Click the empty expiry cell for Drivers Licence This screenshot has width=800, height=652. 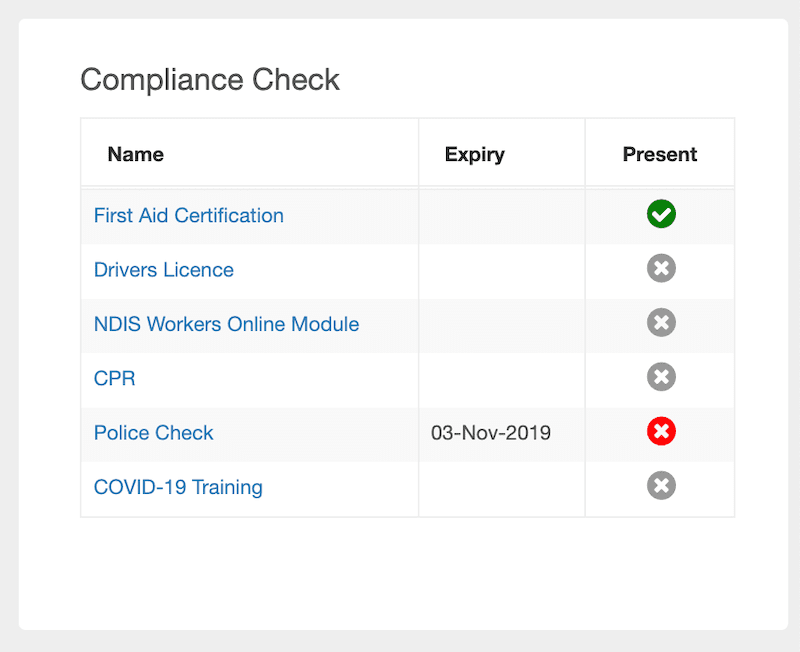[502, 270]
